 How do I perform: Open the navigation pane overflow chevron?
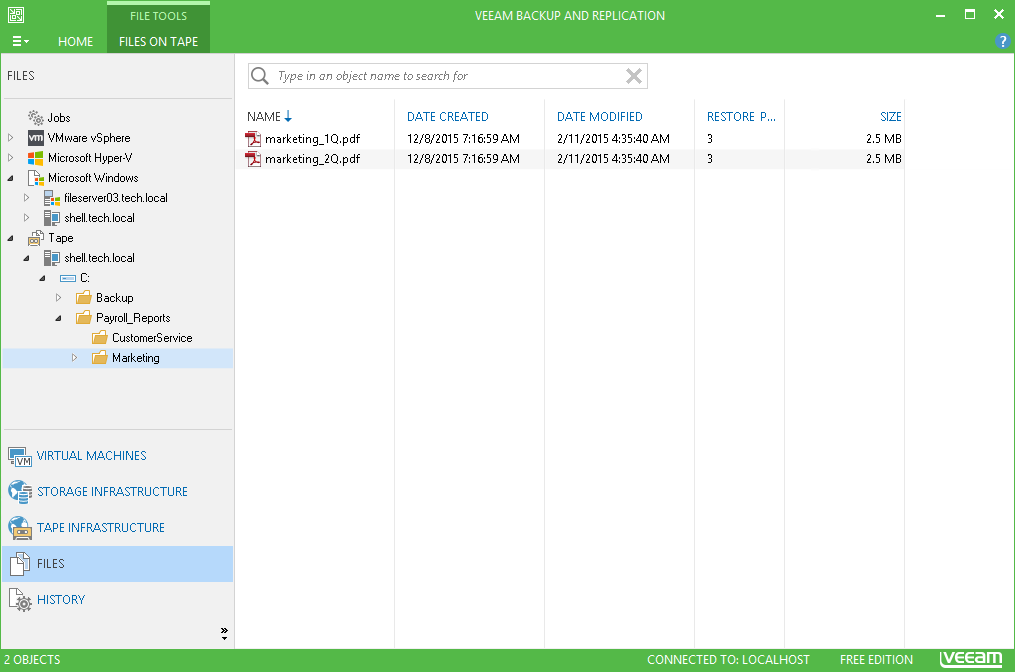tap(224, 633)
